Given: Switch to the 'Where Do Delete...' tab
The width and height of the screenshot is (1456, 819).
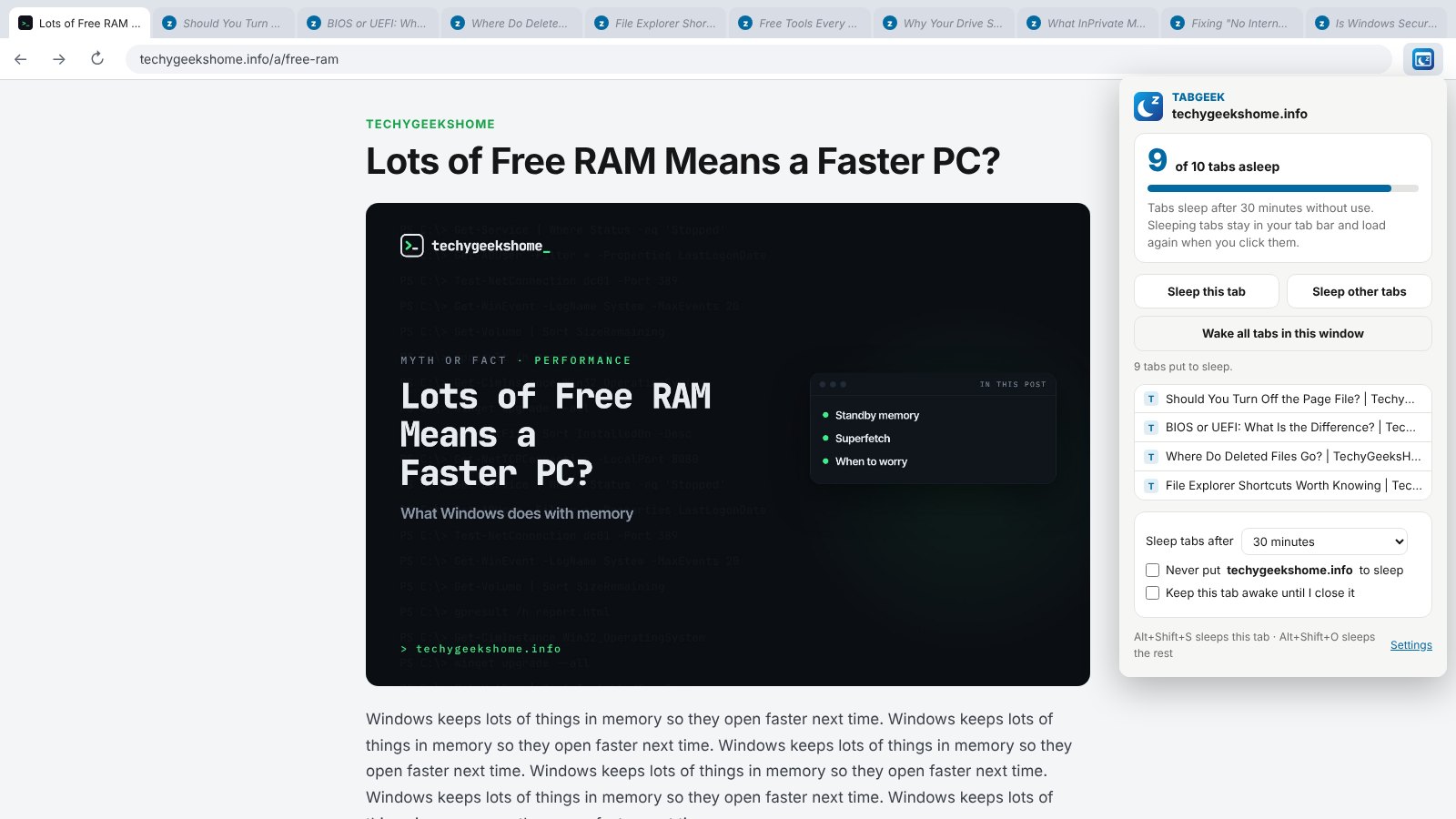Looking at the screenshot, I should pyautogui.click(x=511, y=24).
